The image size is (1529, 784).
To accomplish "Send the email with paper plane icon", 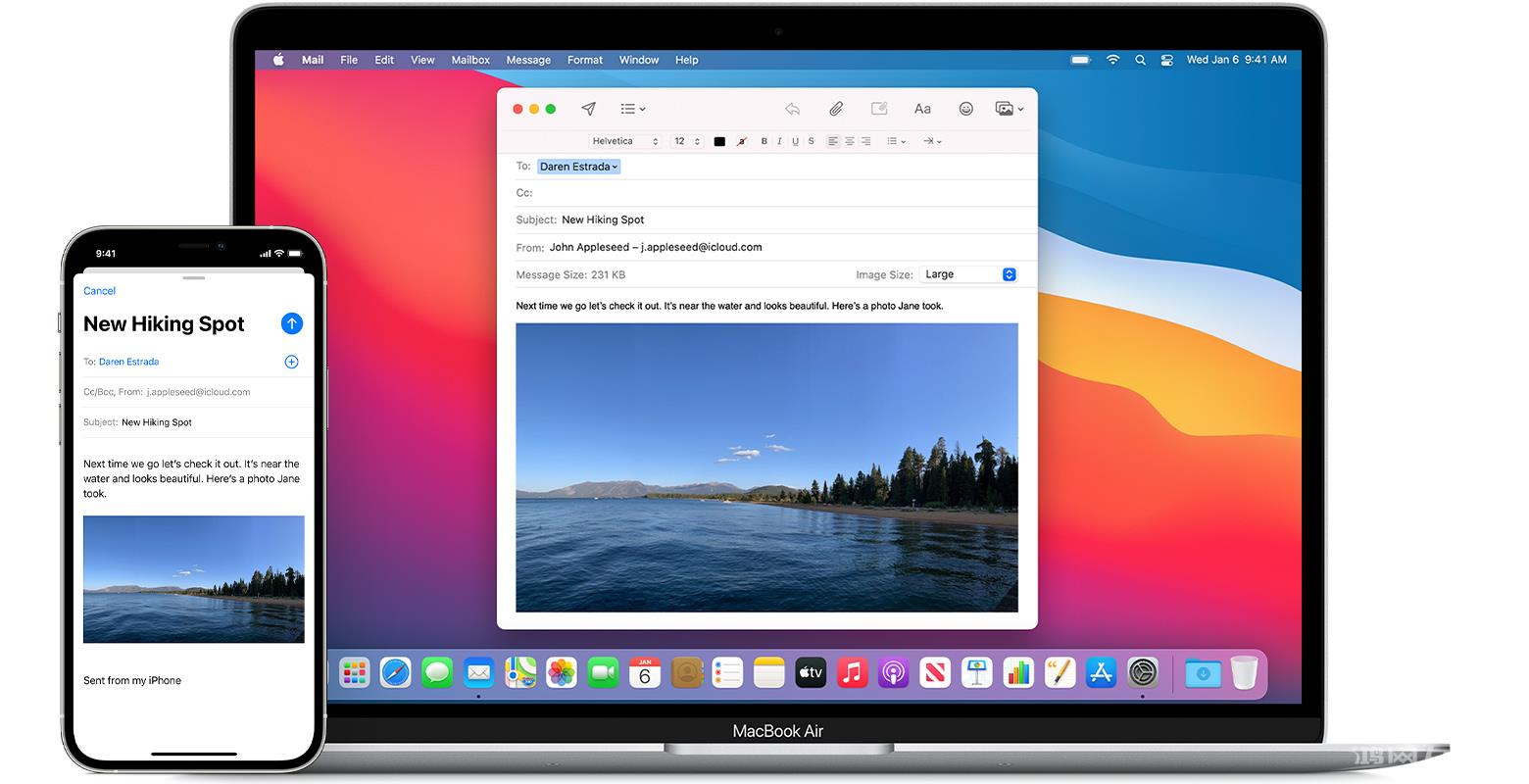I will click(588, 109).
